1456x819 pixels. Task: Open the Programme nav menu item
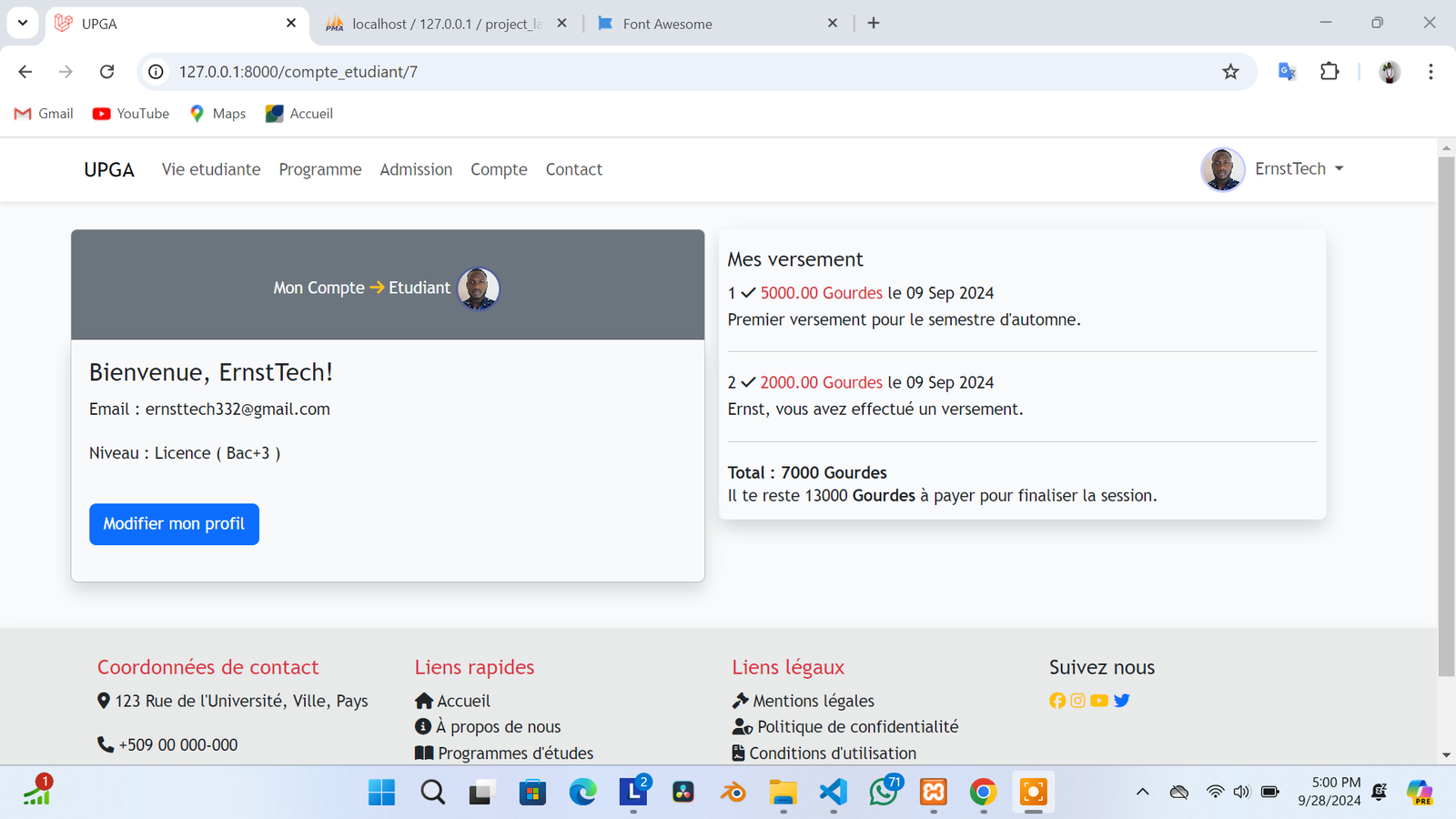(319, 169)
